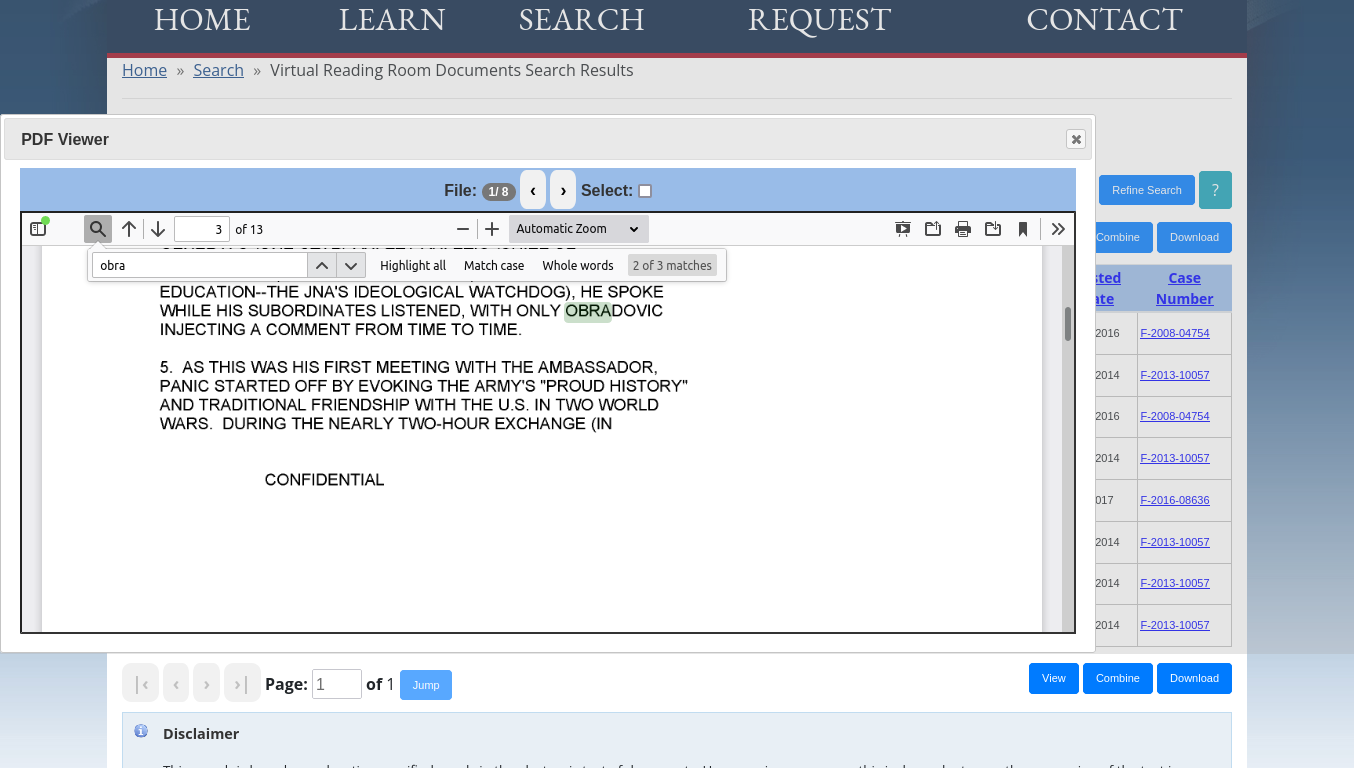Click the lower Combine button next to View
The width and height of the screenshot is (1354, 768).
tap(1118, 678)
